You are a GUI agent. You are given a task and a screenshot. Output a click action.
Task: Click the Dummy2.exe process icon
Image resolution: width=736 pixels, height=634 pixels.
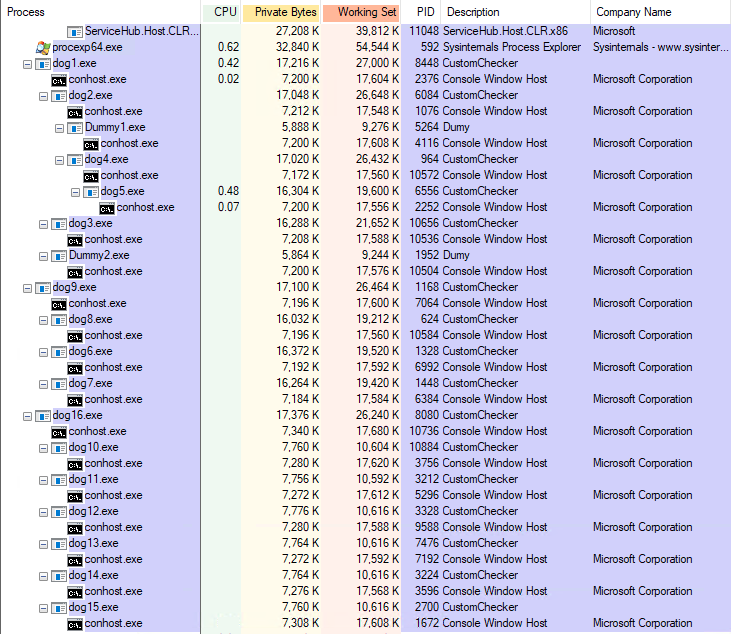click(59, 256)
